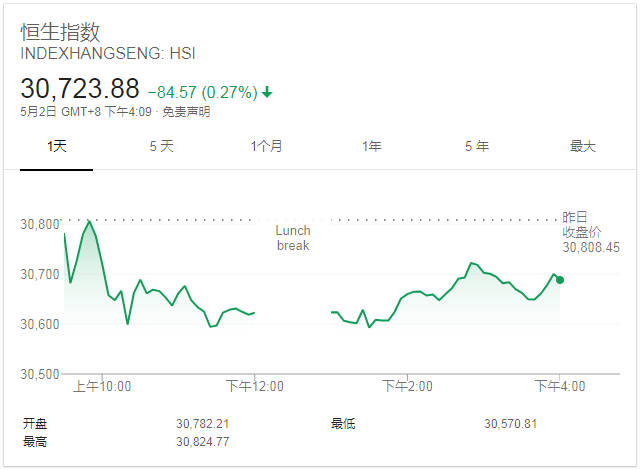Click the 开盘 label
Image resolution: width=640 pixels, height=470 pixels.
[35, 424]
